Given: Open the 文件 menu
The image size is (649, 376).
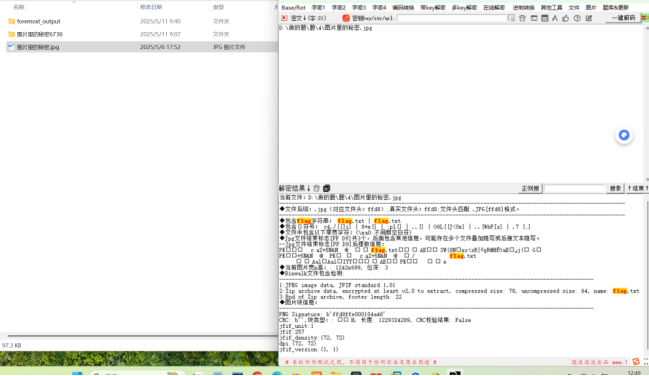Looking at the screenshot, I should [574, 7].
